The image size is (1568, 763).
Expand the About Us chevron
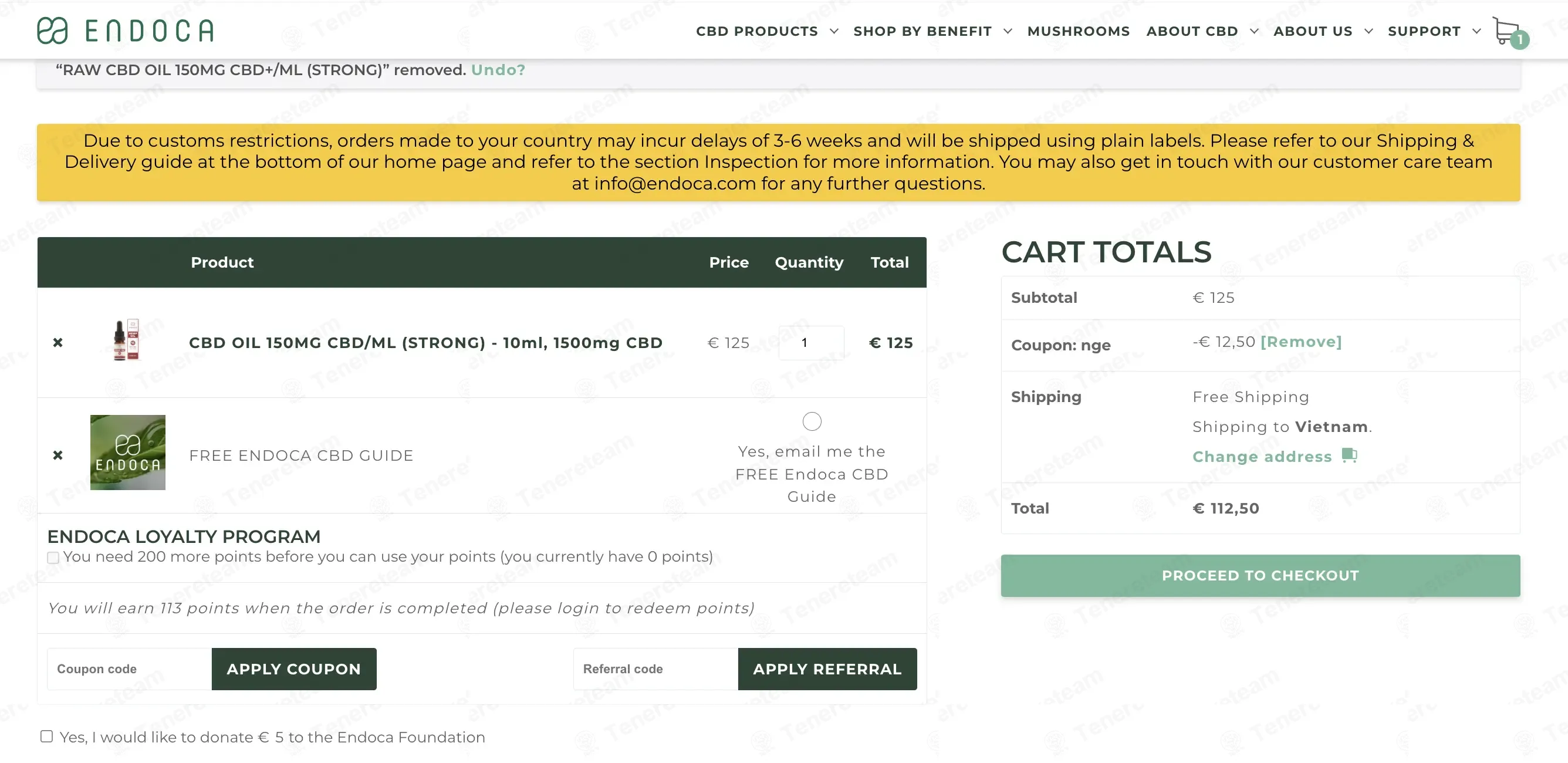(1368, 31)
